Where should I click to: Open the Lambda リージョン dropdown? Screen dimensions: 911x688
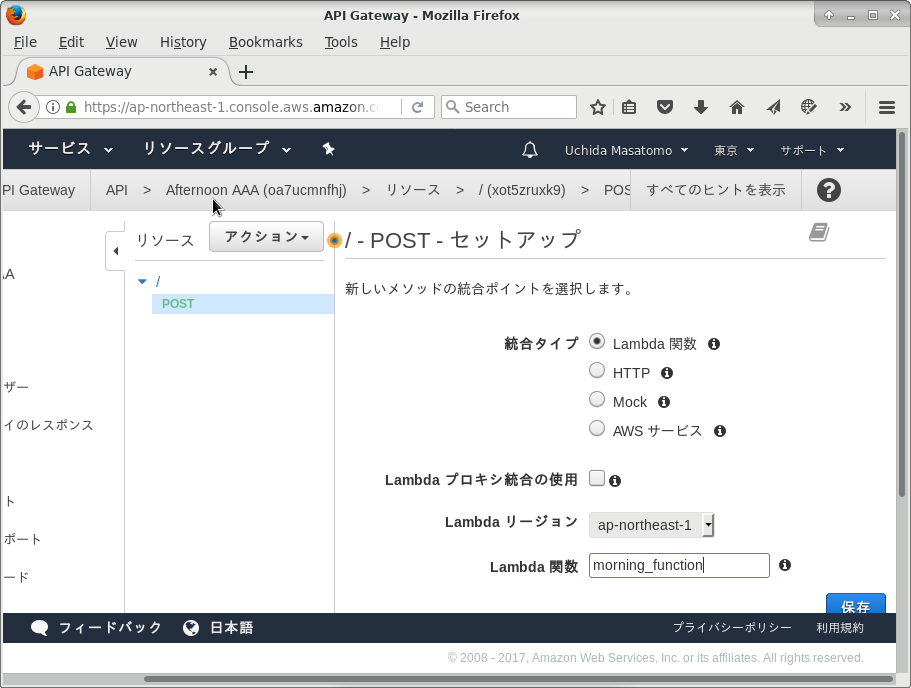pyautogui.click(x=651, y=525)
